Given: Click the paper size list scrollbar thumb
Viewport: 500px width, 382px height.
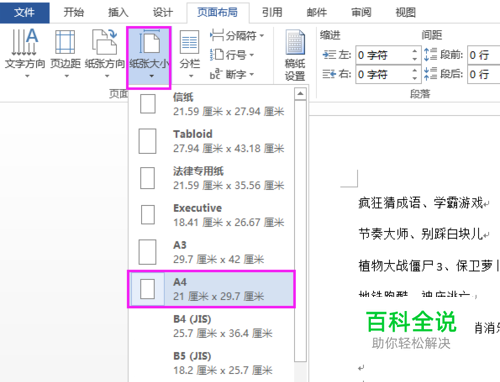Looking at the screenshot, I should click(x=300, y=231).
